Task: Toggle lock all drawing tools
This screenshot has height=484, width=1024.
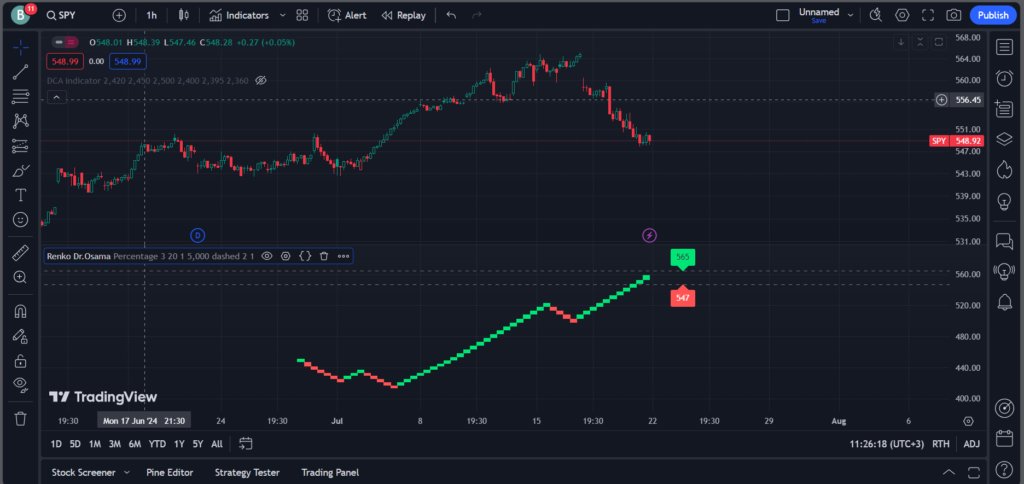Action: (21, 360)
